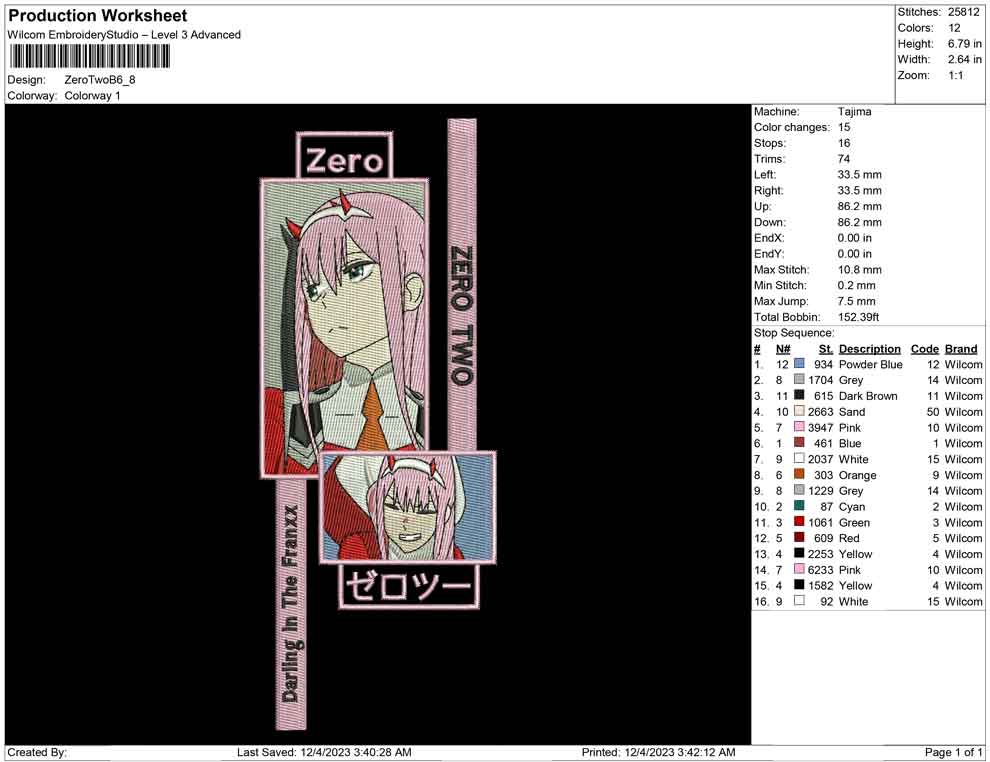Select the Color changes value 15
The image size is (990, 762).
844,127
